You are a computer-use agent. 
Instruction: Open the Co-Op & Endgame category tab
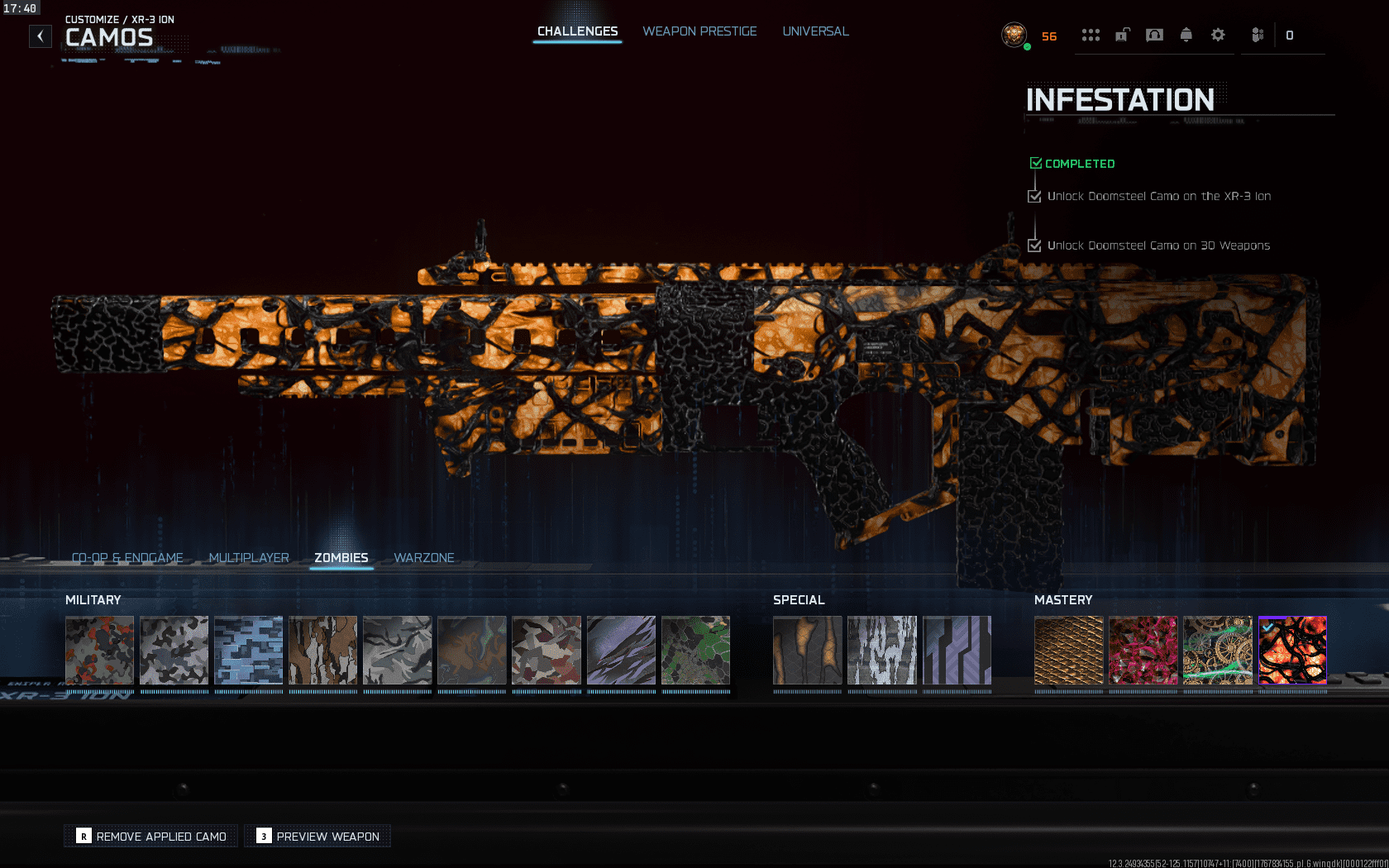click(x=127, y=558)
